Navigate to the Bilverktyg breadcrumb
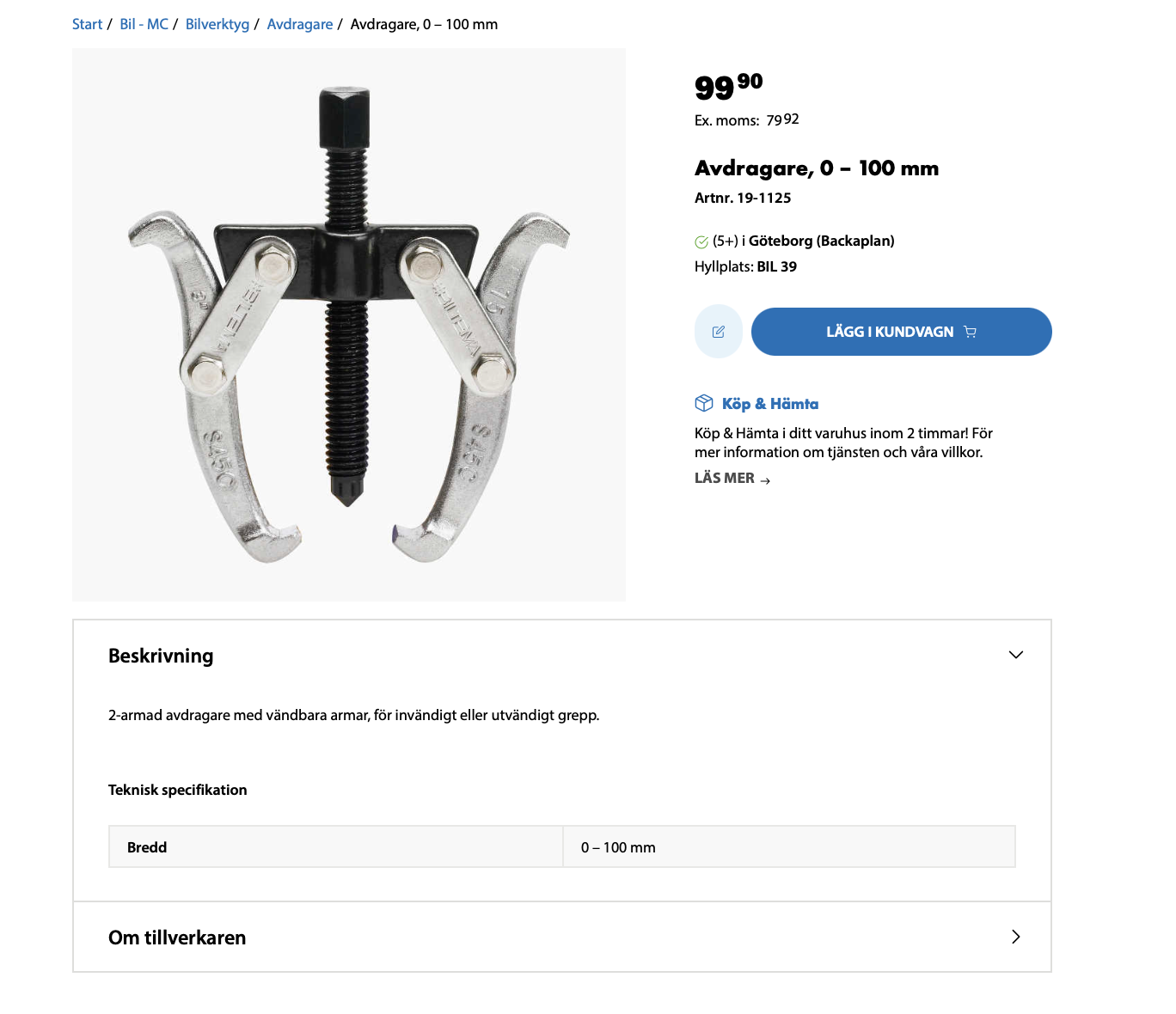This screenshot has width=1176, height=1014. click(x=217, y=24)
